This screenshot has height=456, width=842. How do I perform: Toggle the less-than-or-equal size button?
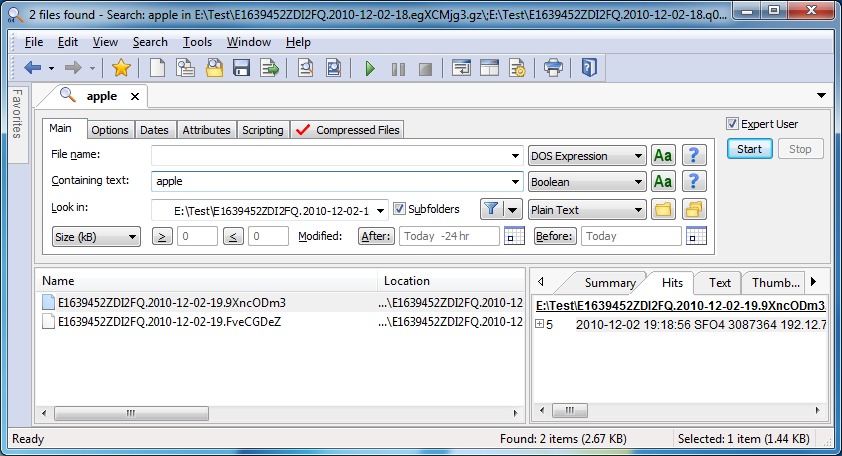pyautogui.click(x=233, y=236)
